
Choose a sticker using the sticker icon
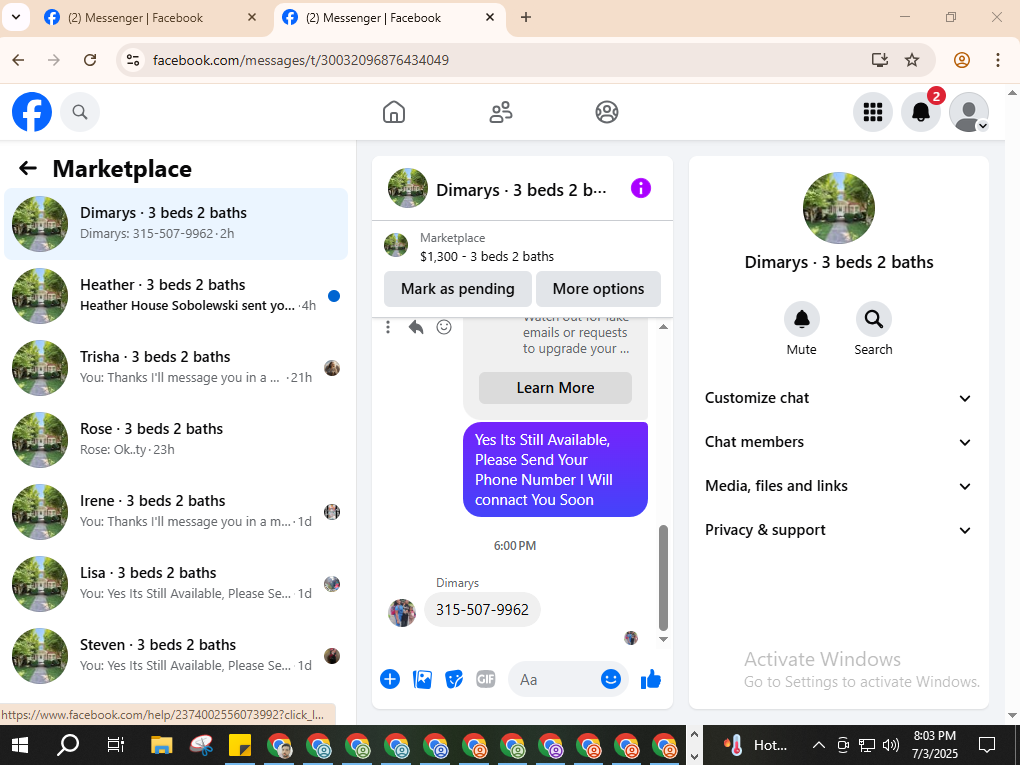[454, 680]
